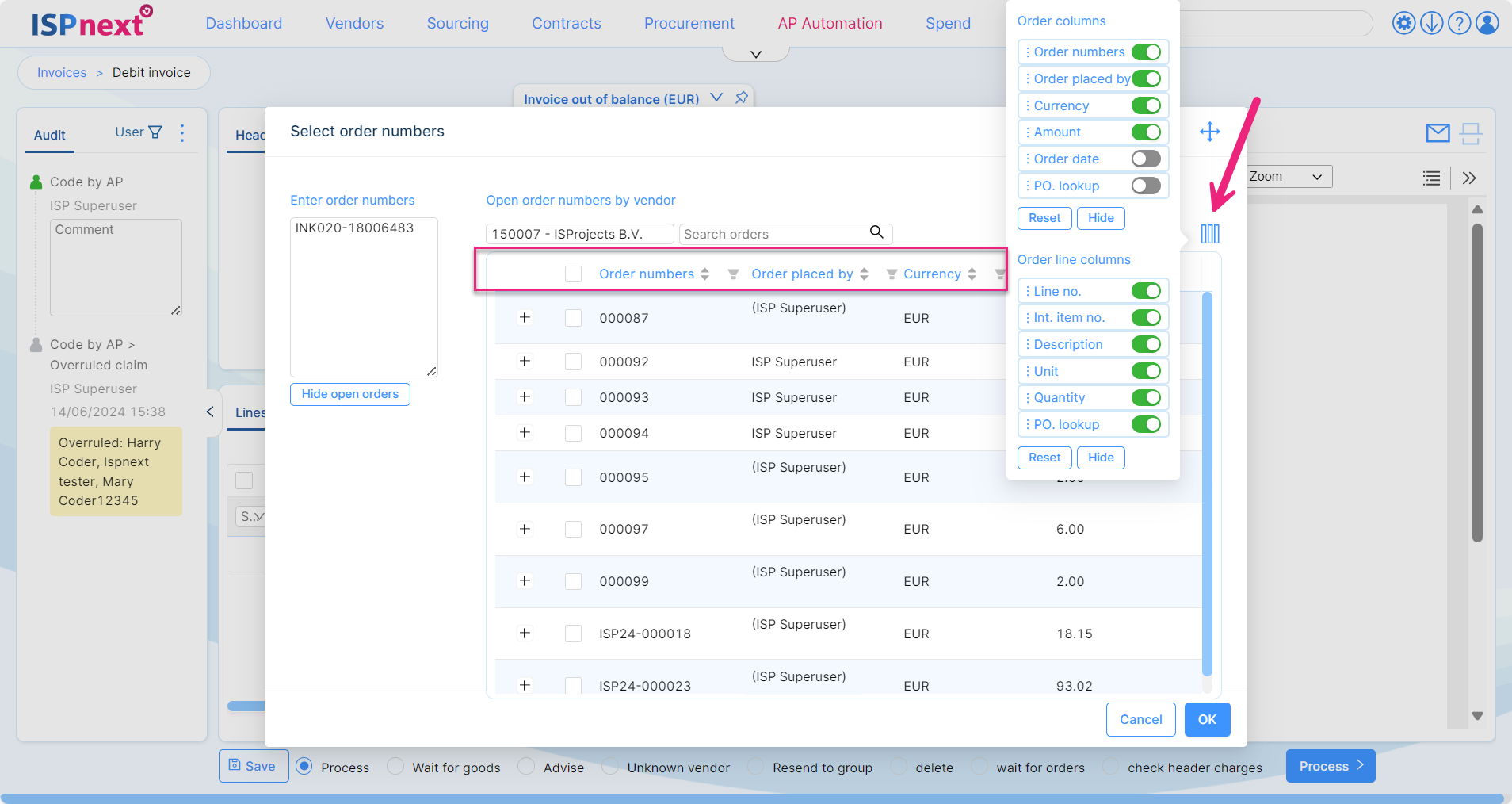Open the Zoom dropdown
1512x804 pixels.
1288,176
